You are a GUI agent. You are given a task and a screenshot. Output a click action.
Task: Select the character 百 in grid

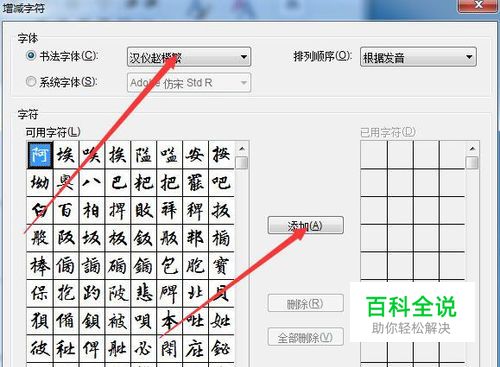(x=66, y=210)
